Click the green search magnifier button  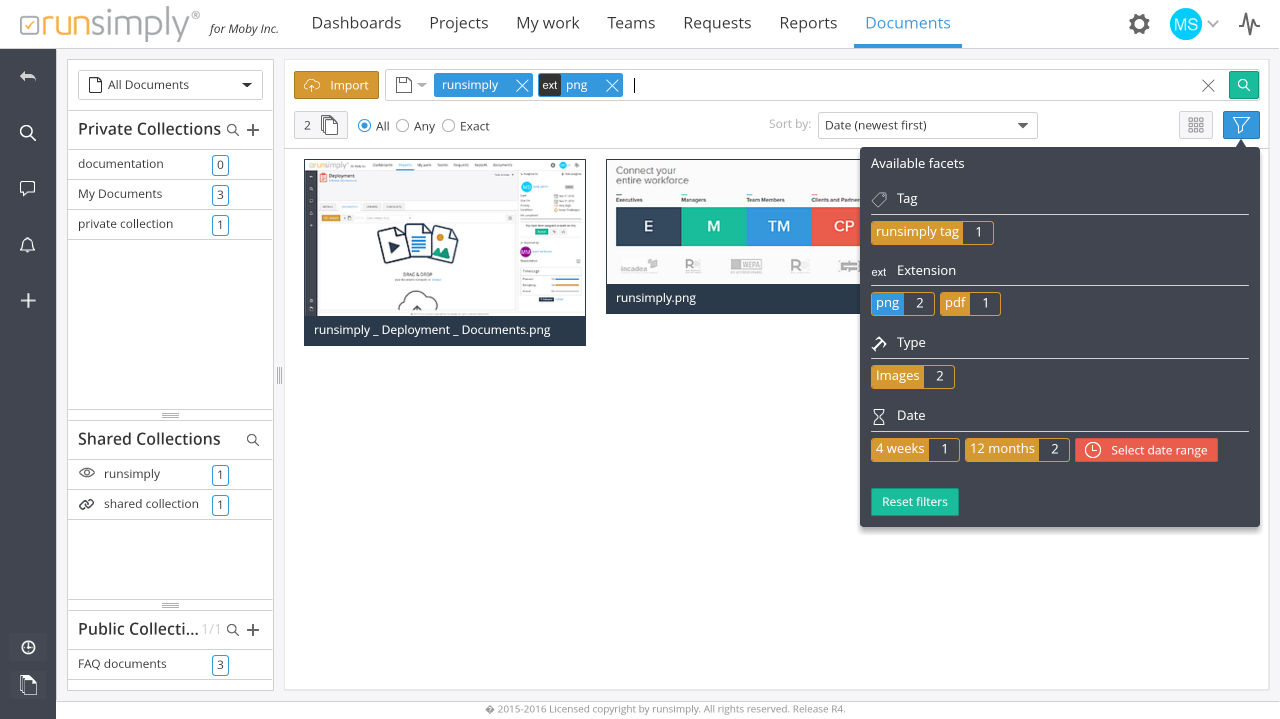coord(1243,85)
